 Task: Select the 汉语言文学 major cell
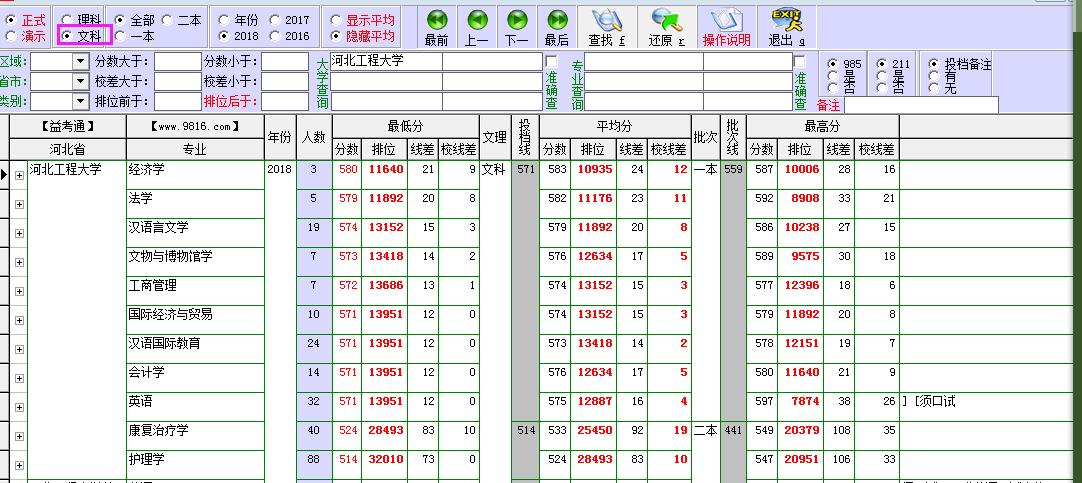tap(196, 233)
